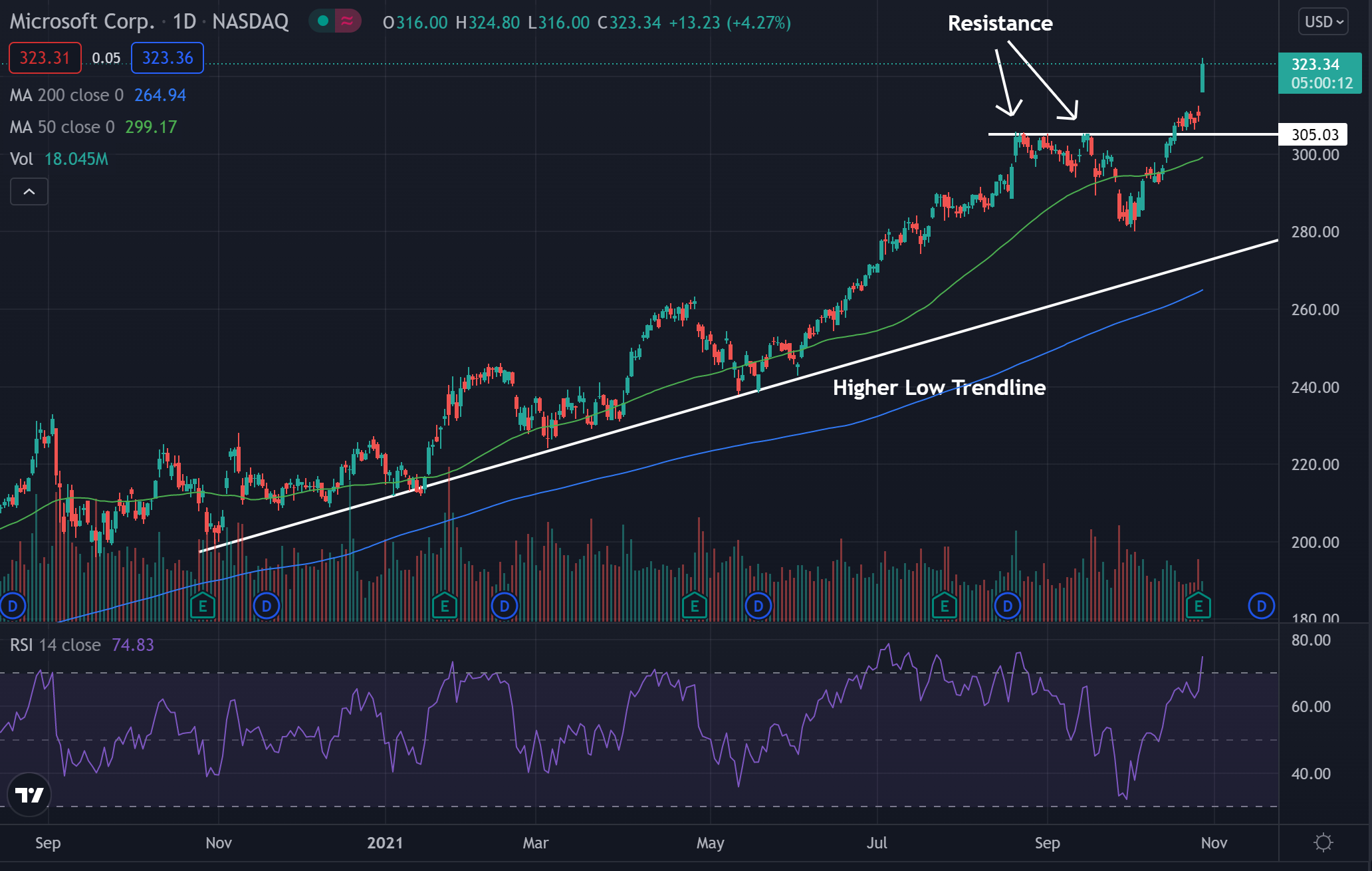
Task: Click the NASDAQ exchange label
Action: (x=251, y=21)
